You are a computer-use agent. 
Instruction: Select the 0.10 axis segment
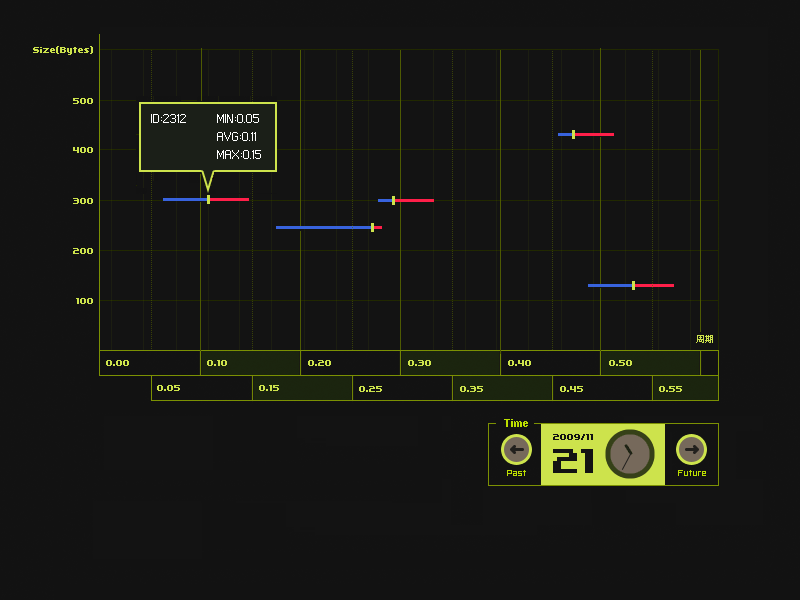(x=250, y=363)
